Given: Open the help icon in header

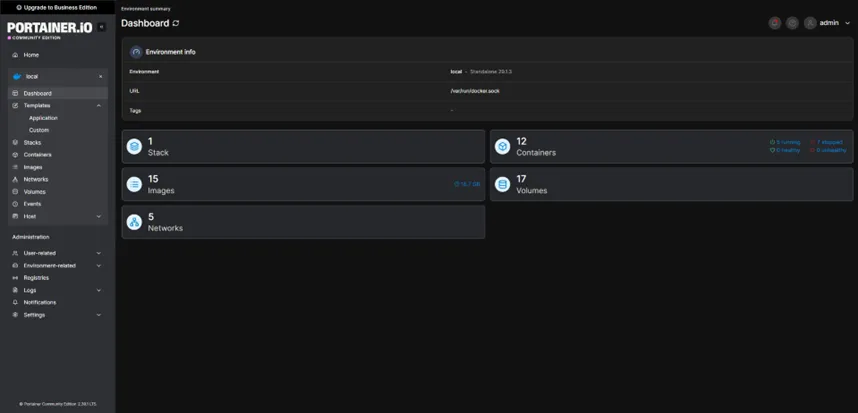Looking at the screenshot, I should pyautogui.click(x=792, y=23).
